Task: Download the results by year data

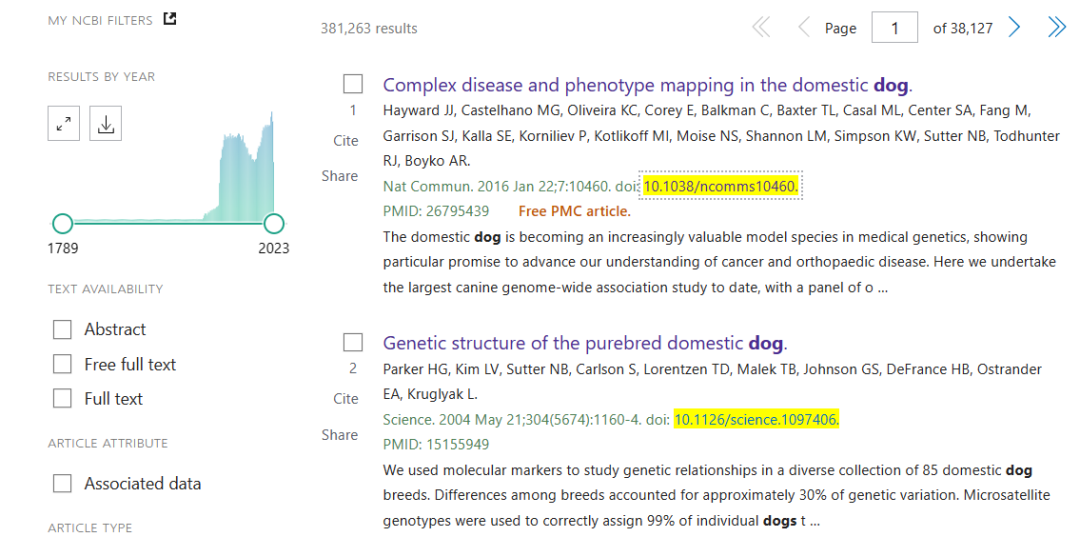Action: click(106, 124)
